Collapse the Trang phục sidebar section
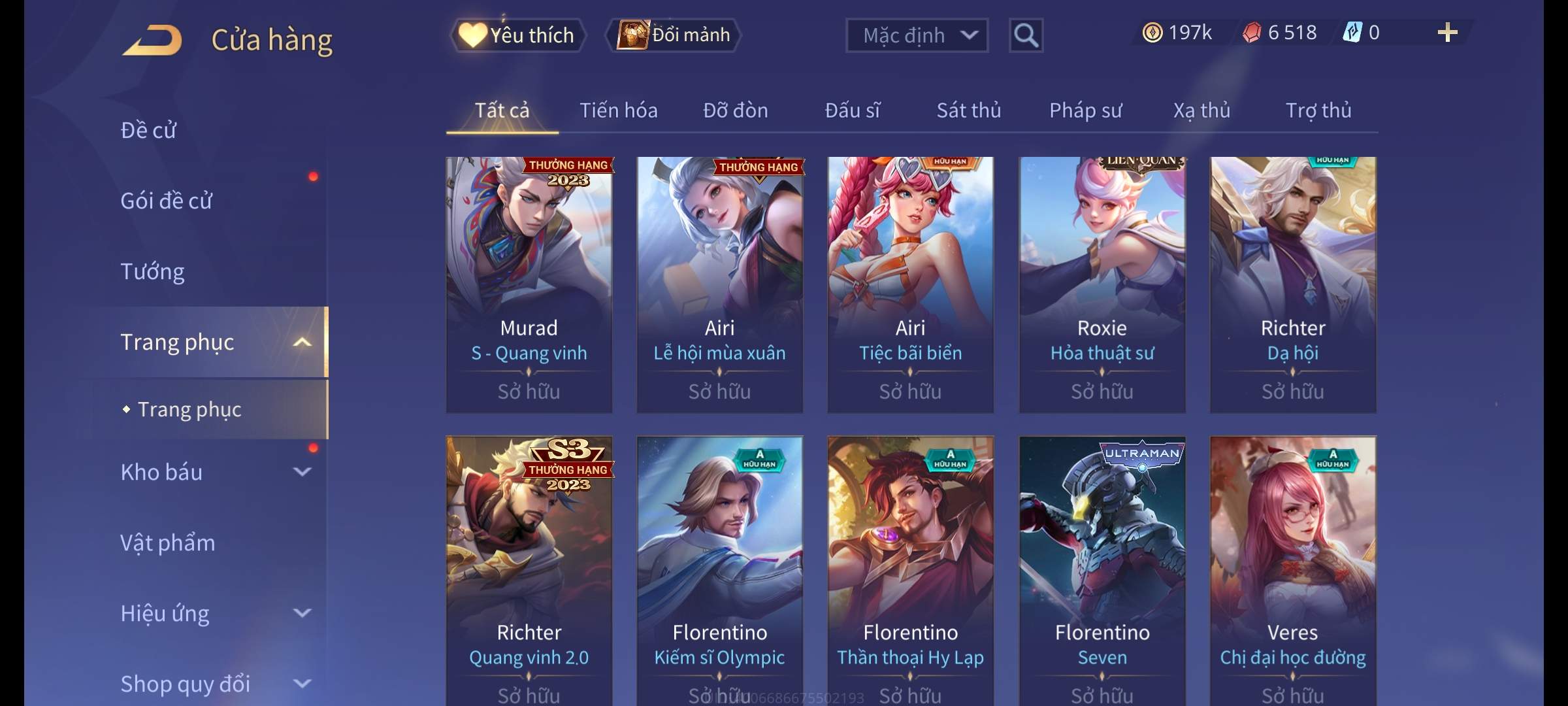This screenshot has height=706, width=1568. 302,342
